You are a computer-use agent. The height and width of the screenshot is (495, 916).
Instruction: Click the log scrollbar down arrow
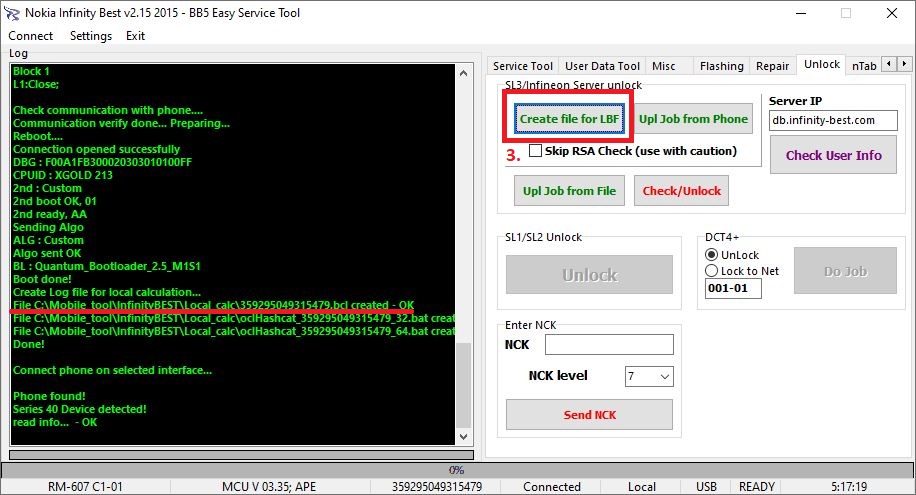(x=463, y=437)
